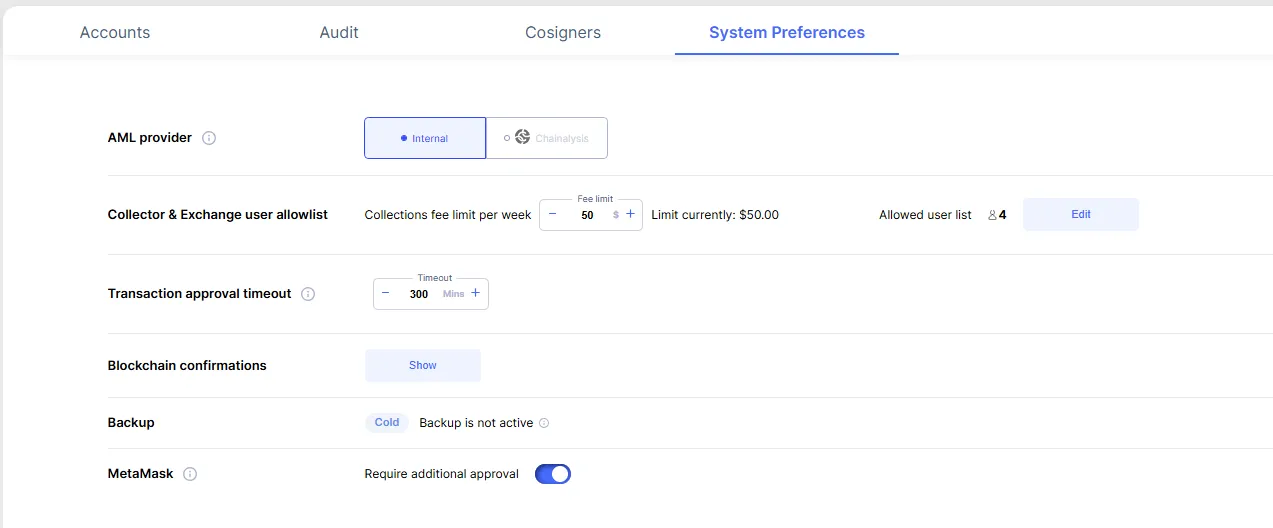
Task: Show blockchain confirmations
Action: [x=423, y=365]
